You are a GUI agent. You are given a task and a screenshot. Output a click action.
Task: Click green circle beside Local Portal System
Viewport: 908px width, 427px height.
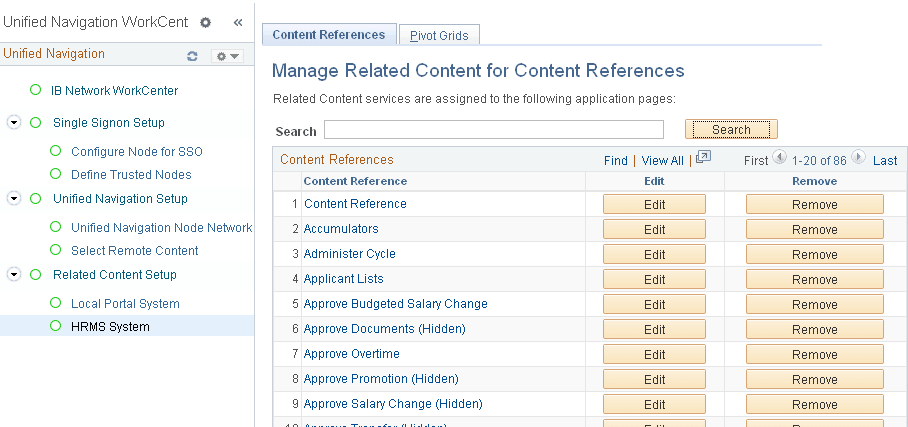(56, 303)
